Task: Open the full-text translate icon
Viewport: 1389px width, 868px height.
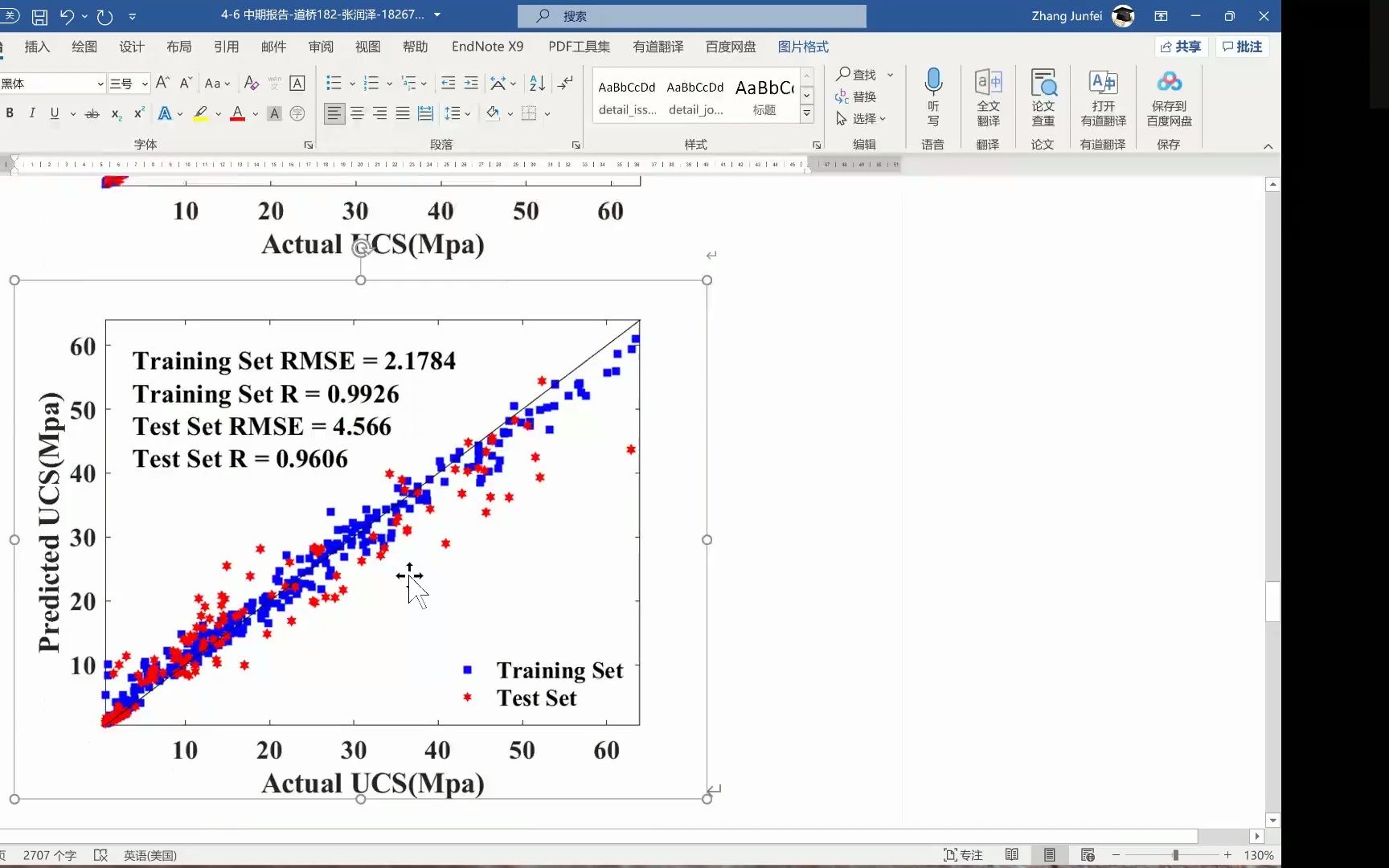Action: tap(988, 82)
